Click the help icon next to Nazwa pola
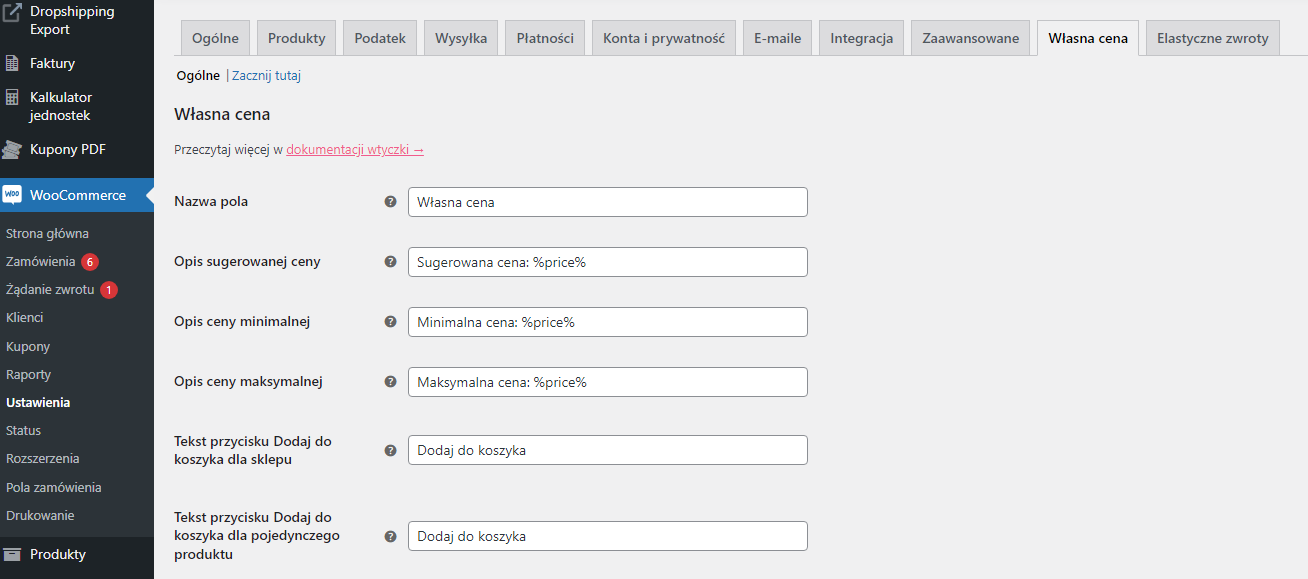 [391, 202]
